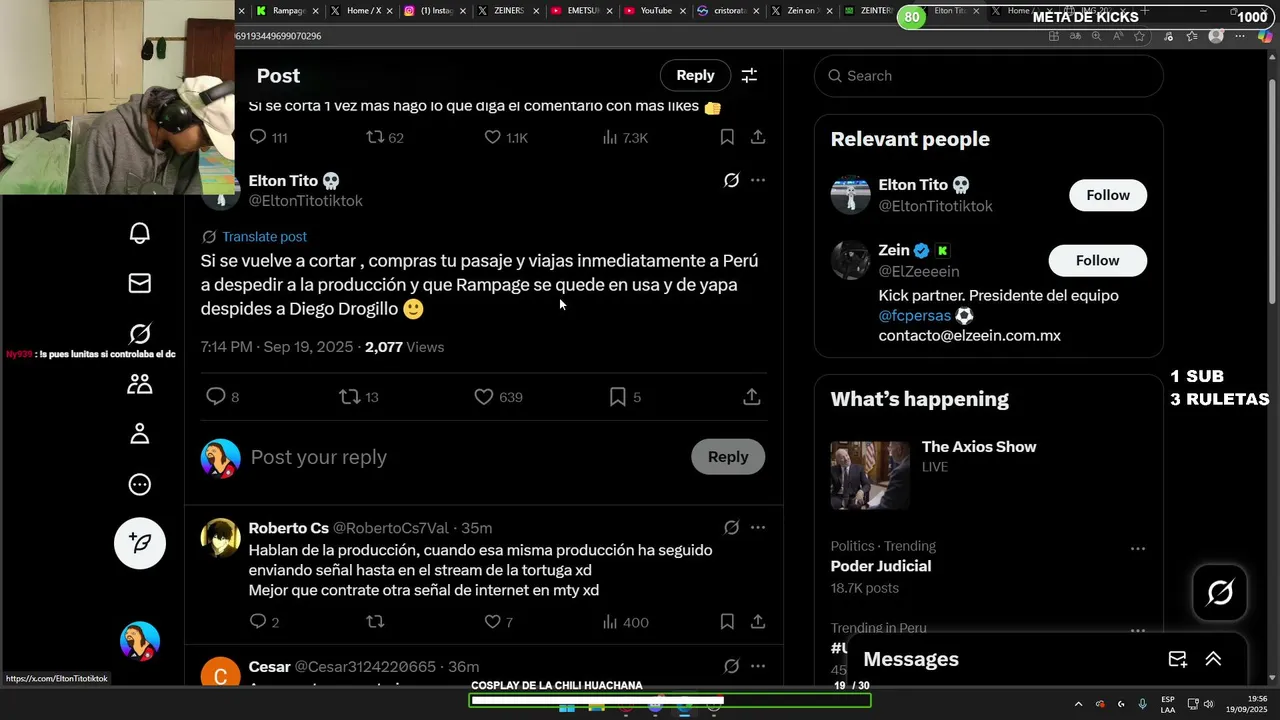Bookmark the Roberto Cs reply
The image size is (1280, 720).
click(x=727, y=622)
